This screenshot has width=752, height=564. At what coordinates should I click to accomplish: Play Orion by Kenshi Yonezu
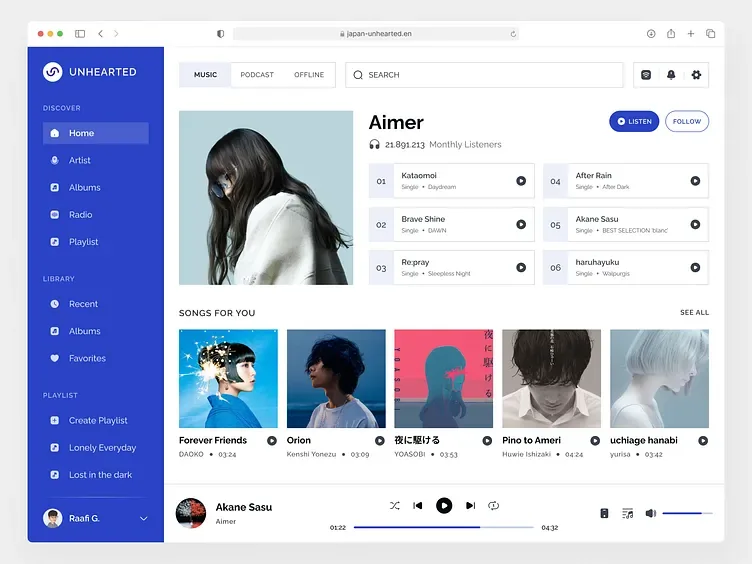coord(380,440)
